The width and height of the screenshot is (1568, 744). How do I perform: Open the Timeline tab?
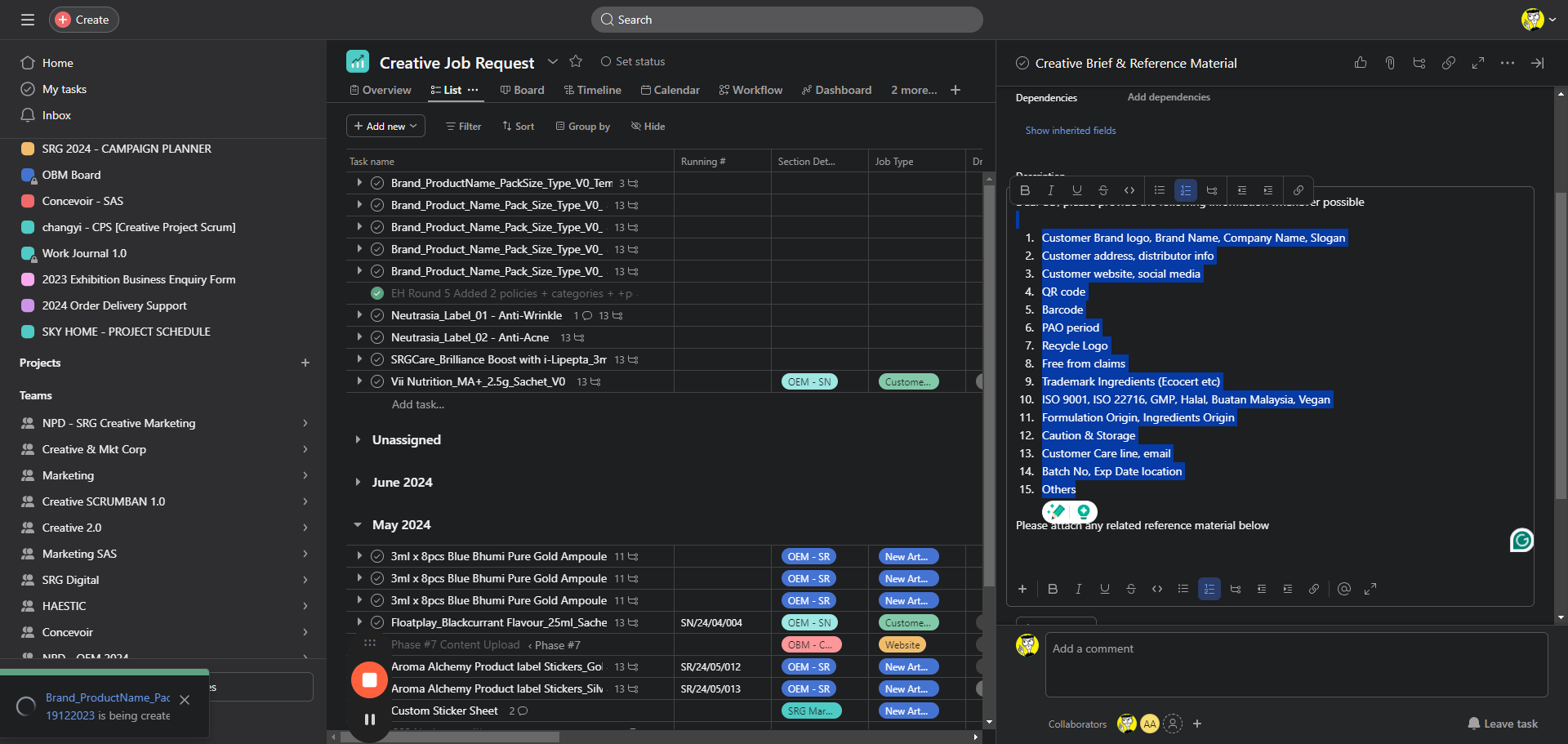(593, 90)
